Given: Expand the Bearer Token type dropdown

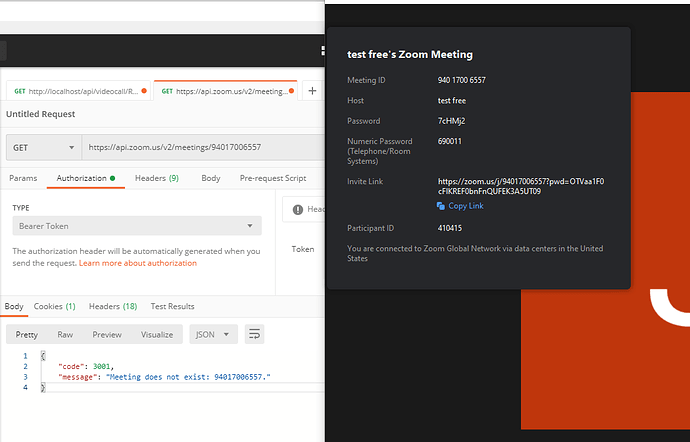Looking at the screenshot, I should coord(137,226).
